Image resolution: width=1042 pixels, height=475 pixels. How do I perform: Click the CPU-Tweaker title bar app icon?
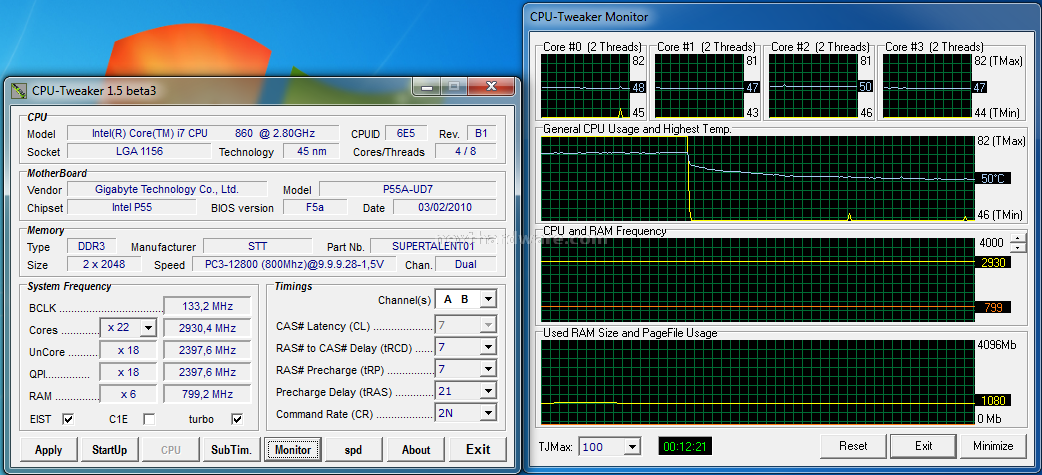click(19, 90)
